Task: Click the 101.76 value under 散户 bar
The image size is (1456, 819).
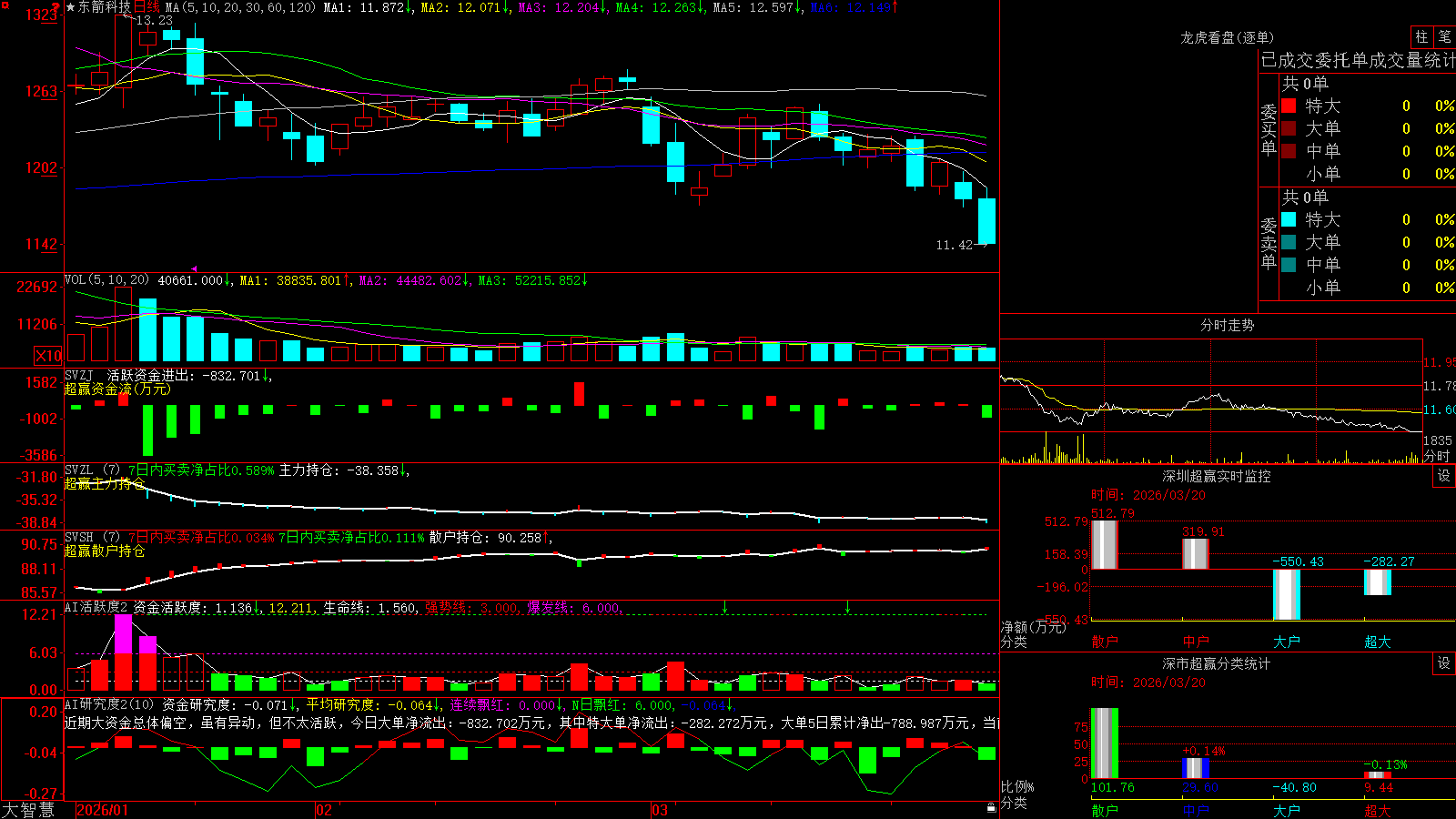Action: (1113, 787)
